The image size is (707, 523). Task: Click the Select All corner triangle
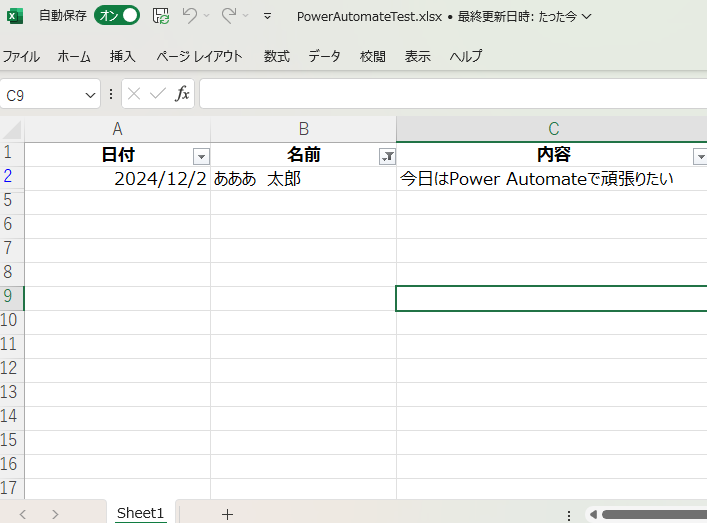point(12,129)
